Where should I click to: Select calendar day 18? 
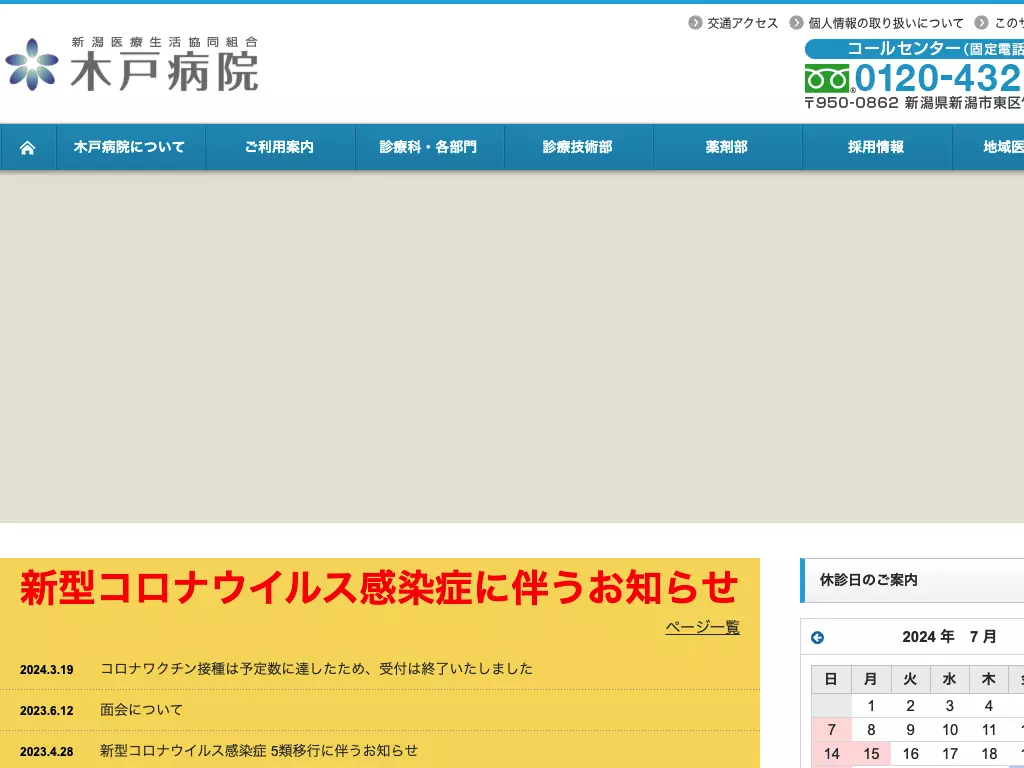tap(989, 754)
